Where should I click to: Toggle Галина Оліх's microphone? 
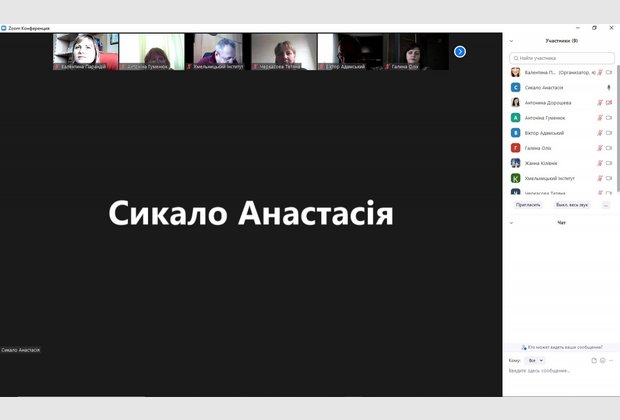click(x=600, y=148)
